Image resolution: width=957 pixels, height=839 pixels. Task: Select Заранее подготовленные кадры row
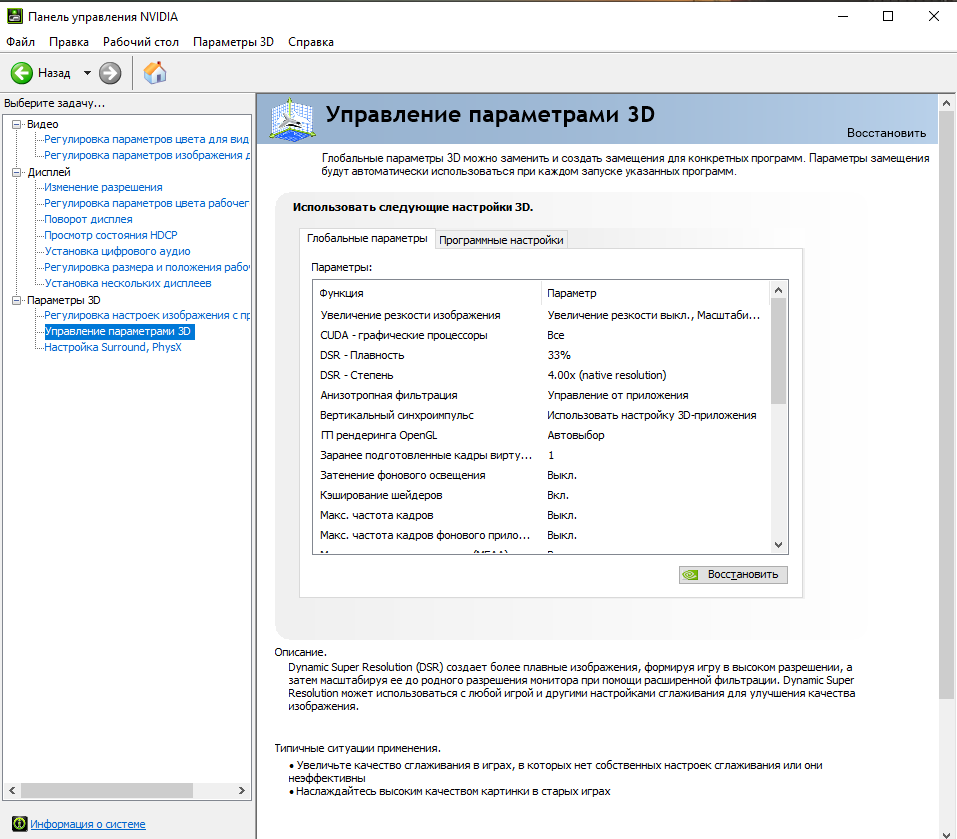click(542, 455)
